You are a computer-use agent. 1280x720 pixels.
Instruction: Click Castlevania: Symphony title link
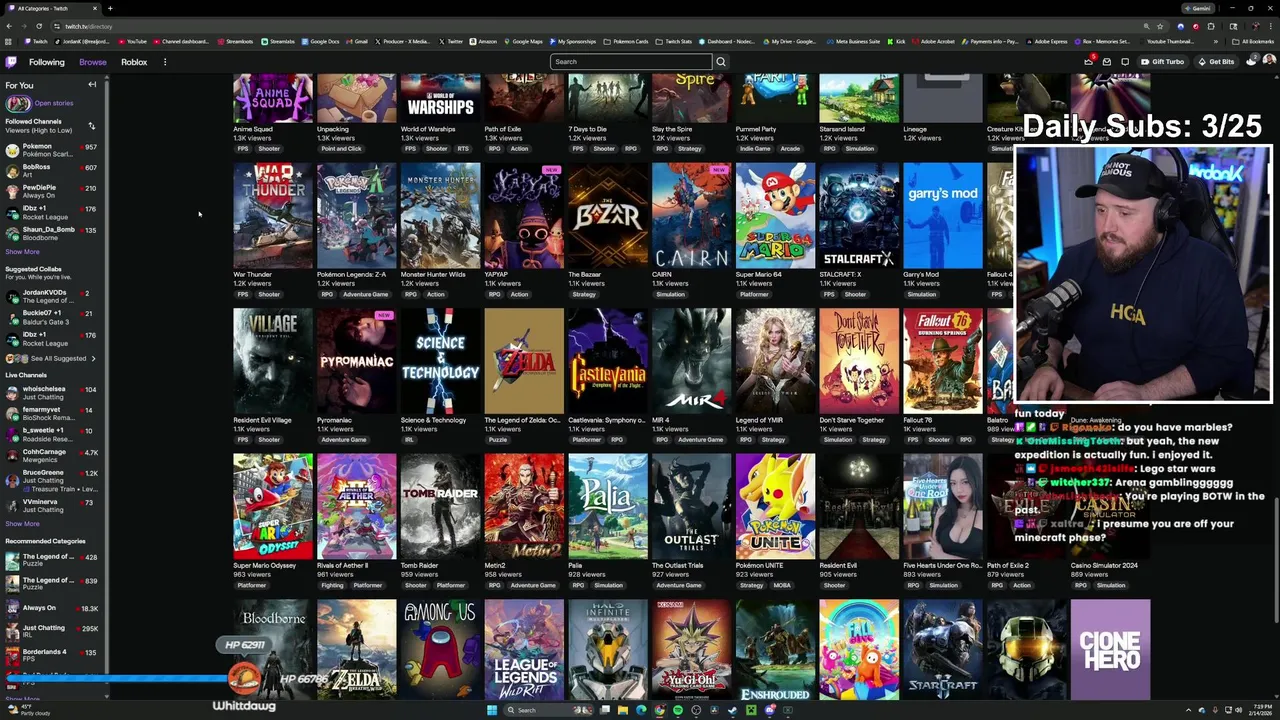coord(606,420)
